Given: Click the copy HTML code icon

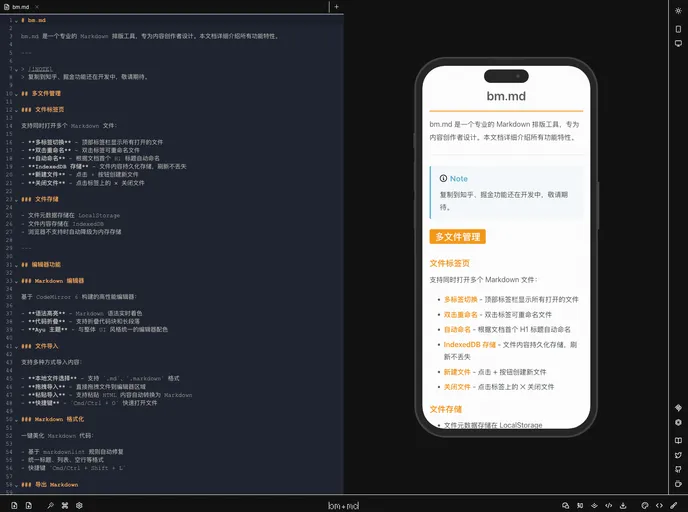Looking at the screenshot, I should [609, 505].
